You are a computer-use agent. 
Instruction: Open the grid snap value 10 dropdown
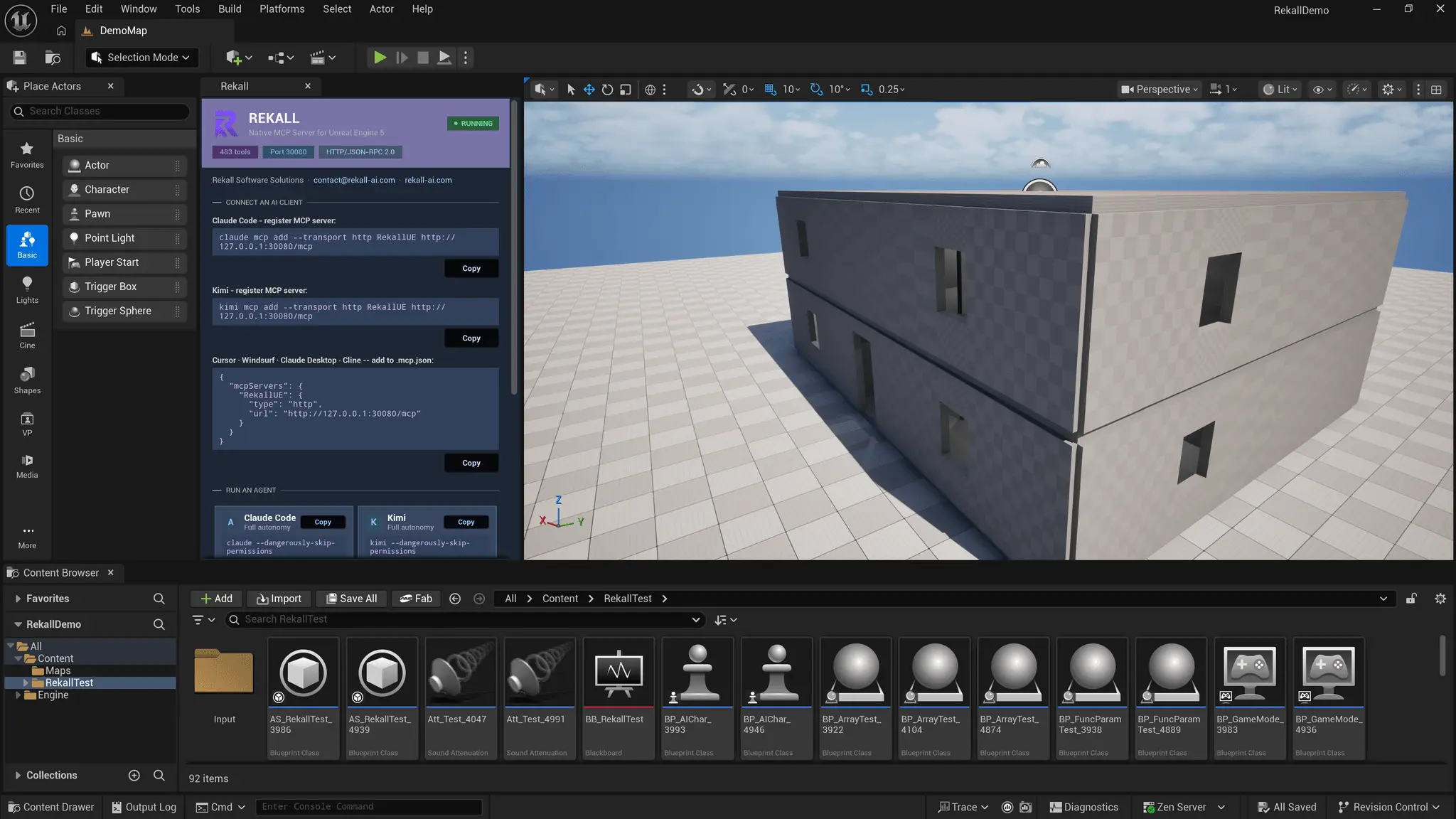791,90
